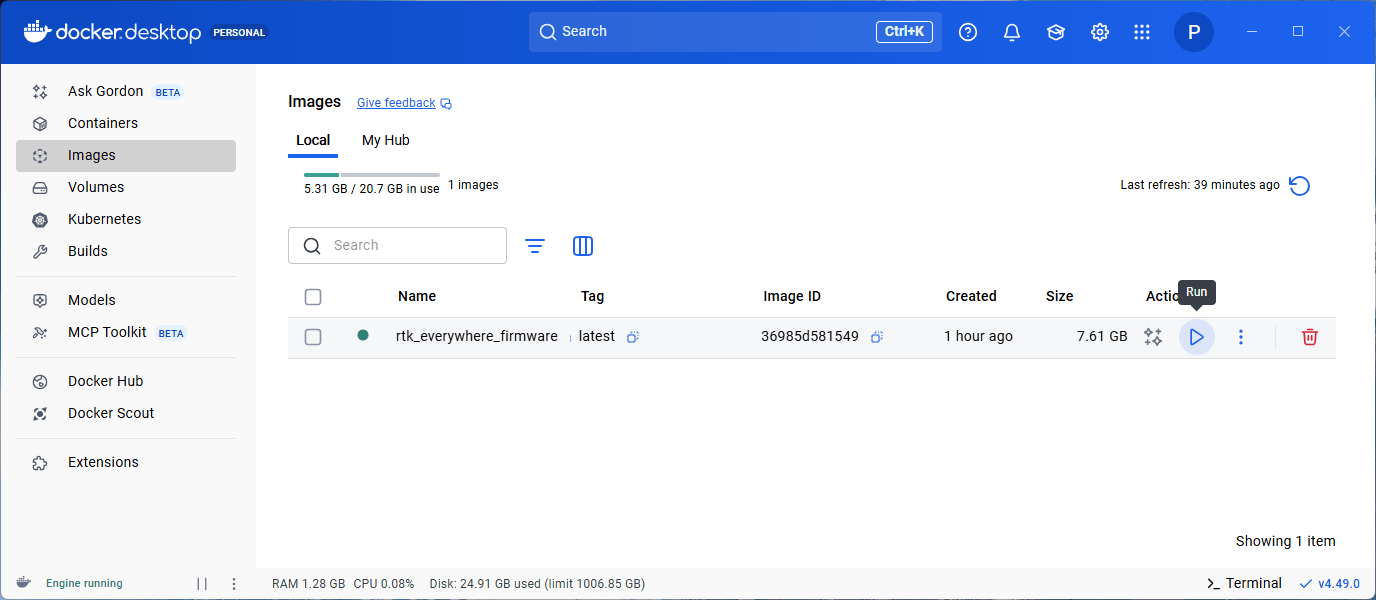Copy the image ID 36985d581549

coord(877,337)
